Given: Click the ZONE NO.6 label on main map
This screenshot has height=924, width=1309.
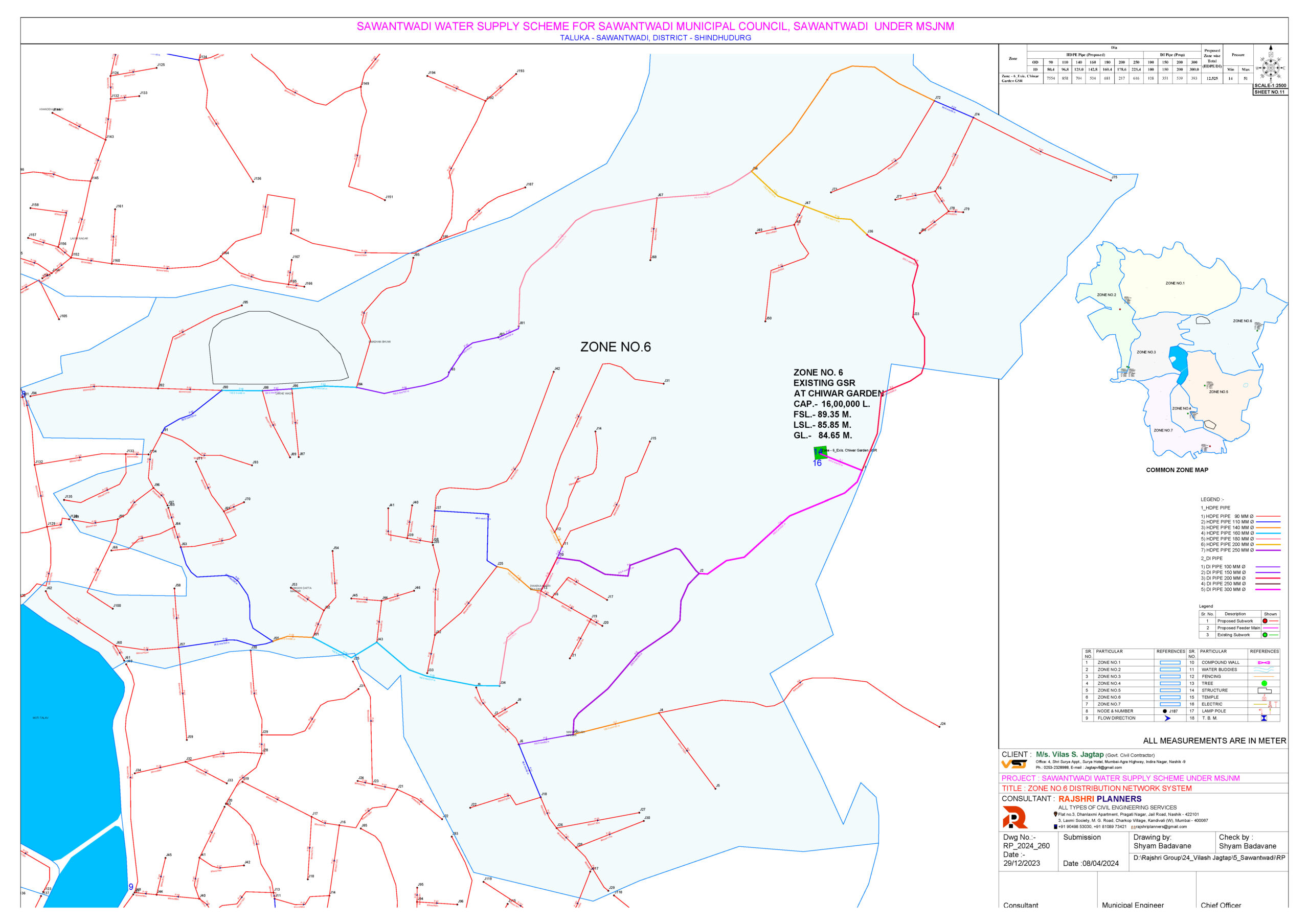Looking at the screenshot, I should point(615,347).
